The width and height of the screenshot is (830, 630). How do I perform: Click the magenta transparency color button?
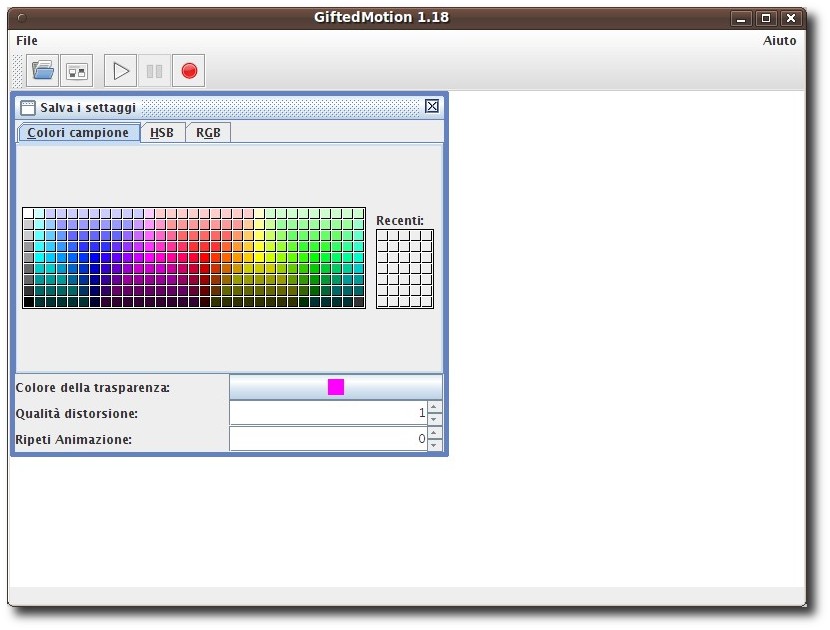(x=336, y=387)
